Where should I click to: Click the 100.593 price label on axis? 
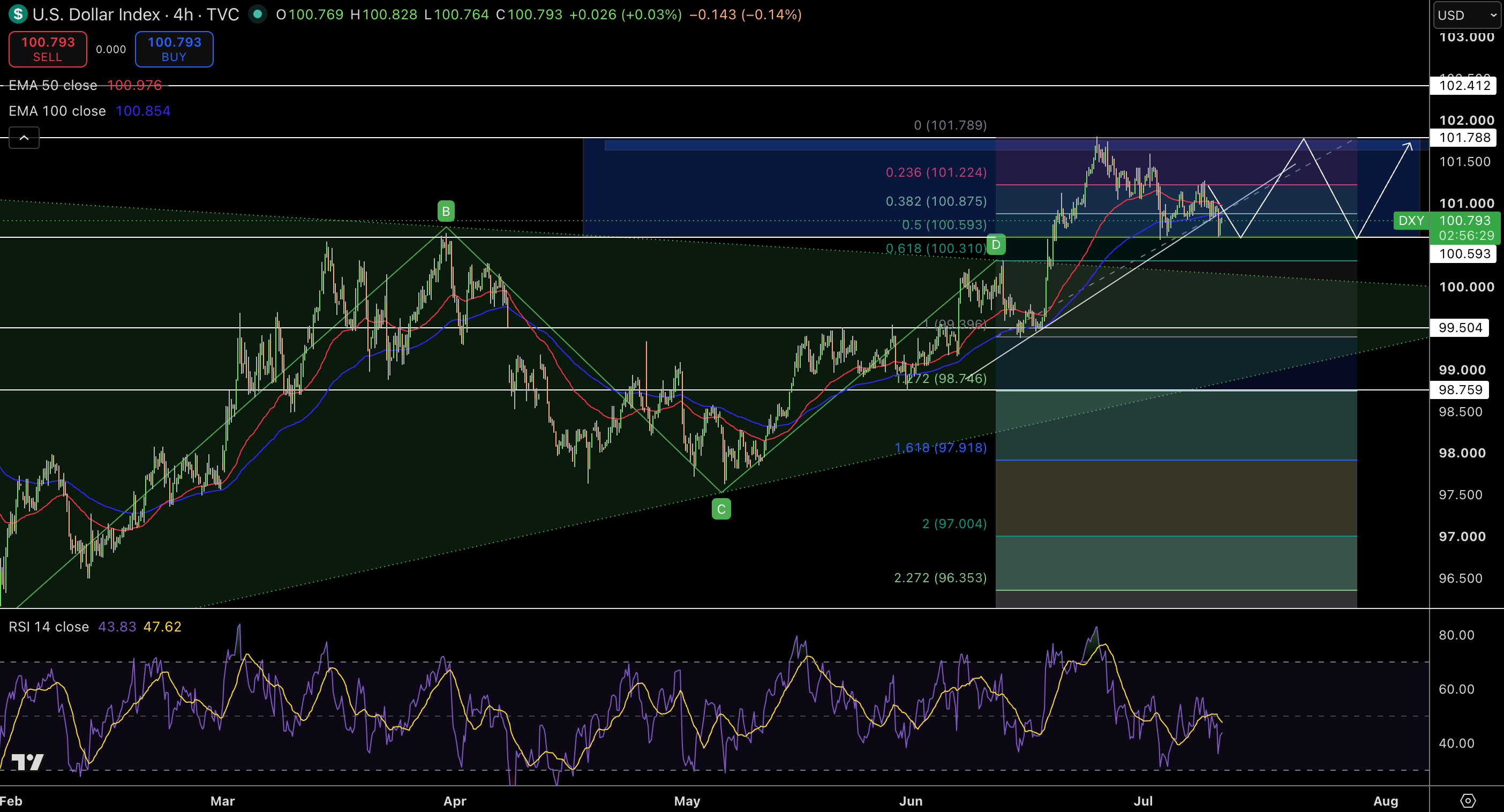(1464, 253)
